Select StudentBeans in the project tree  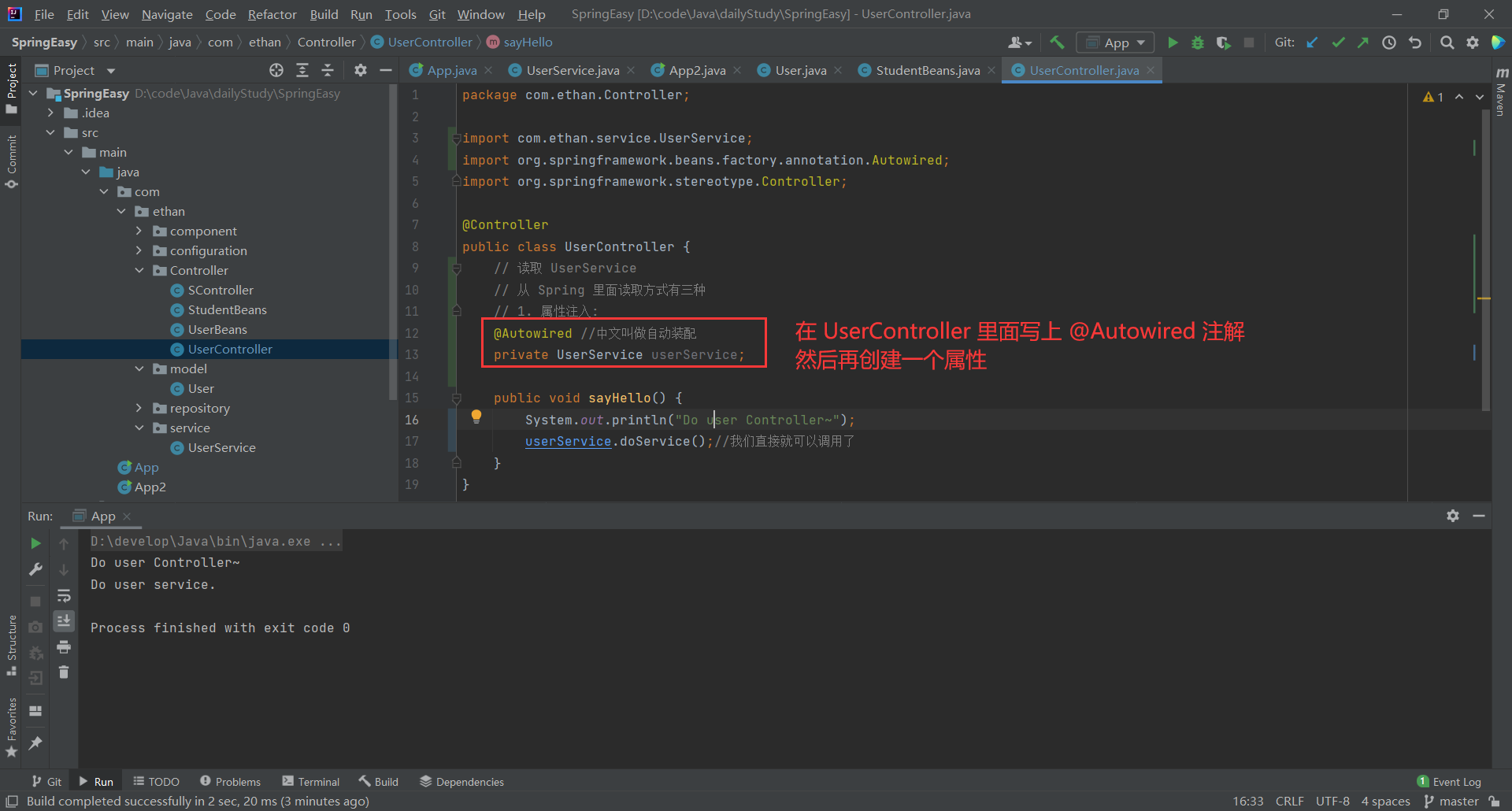click(x=227, y=309)
